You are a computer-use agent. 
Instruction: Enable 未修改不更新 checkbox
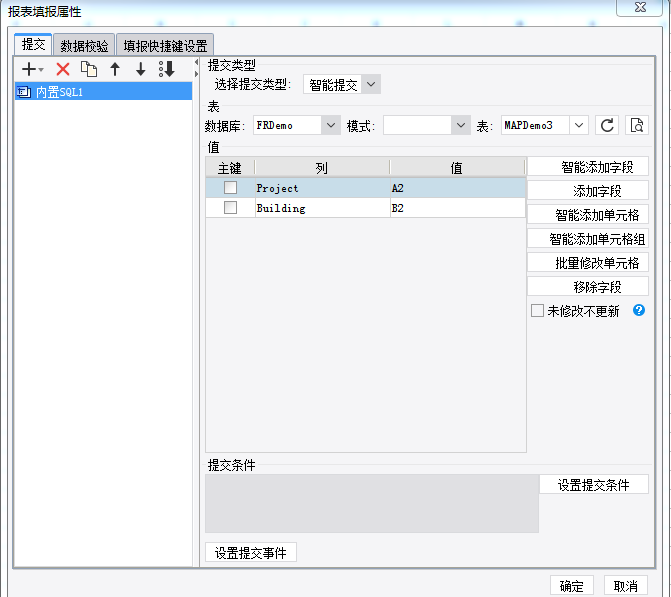[538, 311]
